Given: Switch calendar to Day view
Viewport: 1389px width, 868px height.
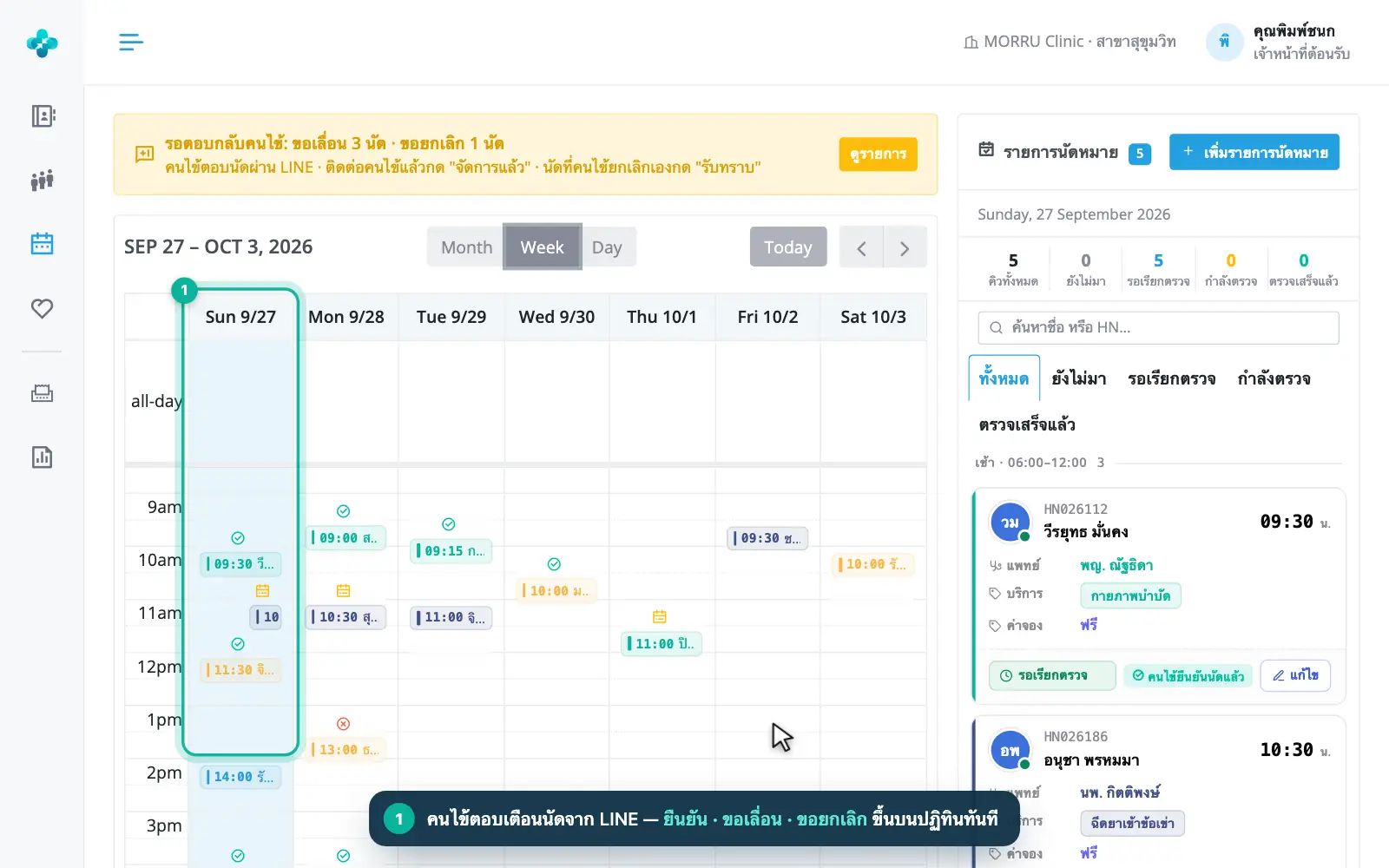Looking at the screenshot, I should (607, 247).
